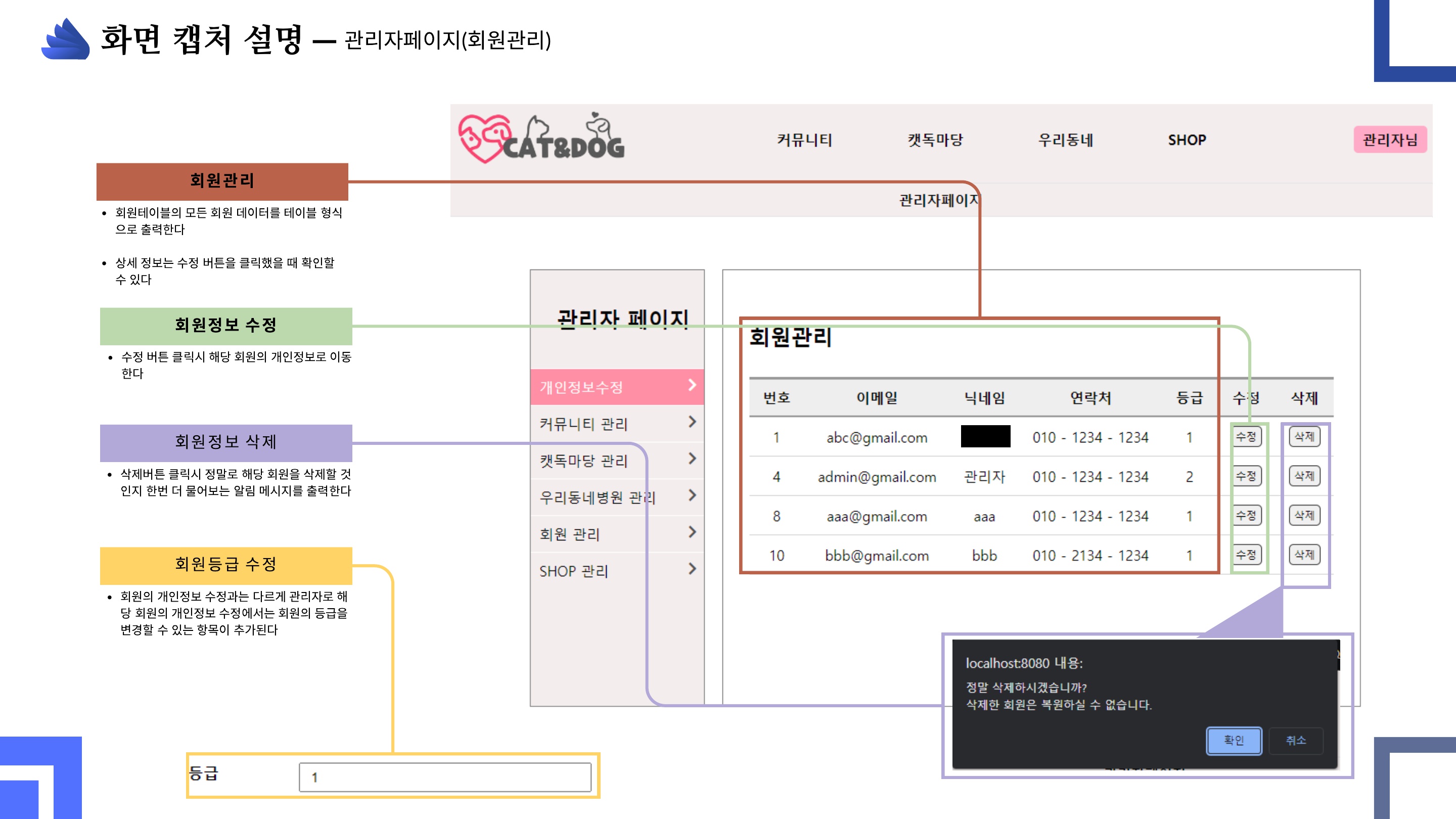Viewport: 1456px width, 819px height.
Task: Click chevron next to SHOP 관리
Action: click(692, 569)
